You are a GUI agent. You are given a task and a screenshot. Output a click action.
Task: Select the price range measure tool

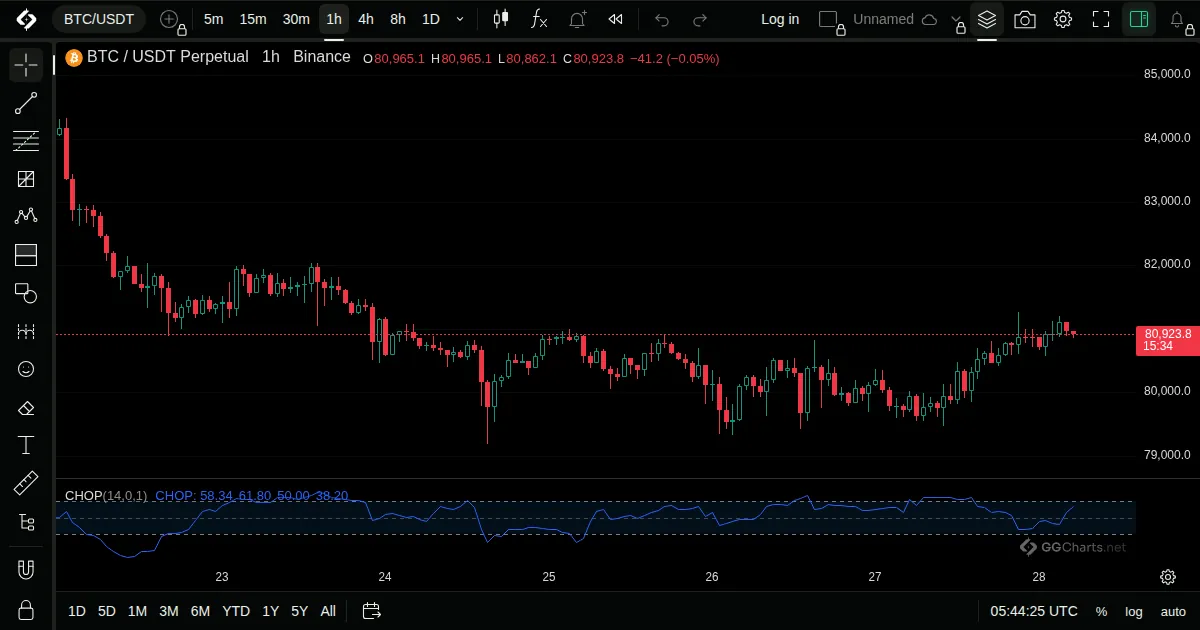(x=26, y=331)
